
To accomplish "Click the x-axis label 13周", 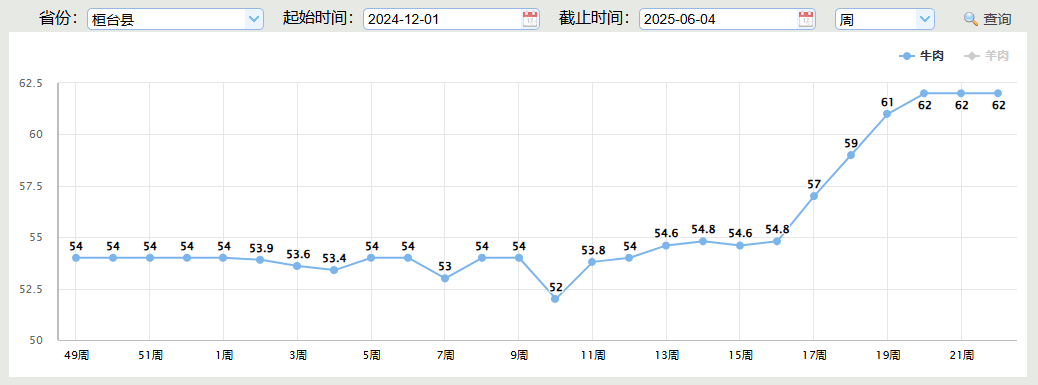I will 666,355.
